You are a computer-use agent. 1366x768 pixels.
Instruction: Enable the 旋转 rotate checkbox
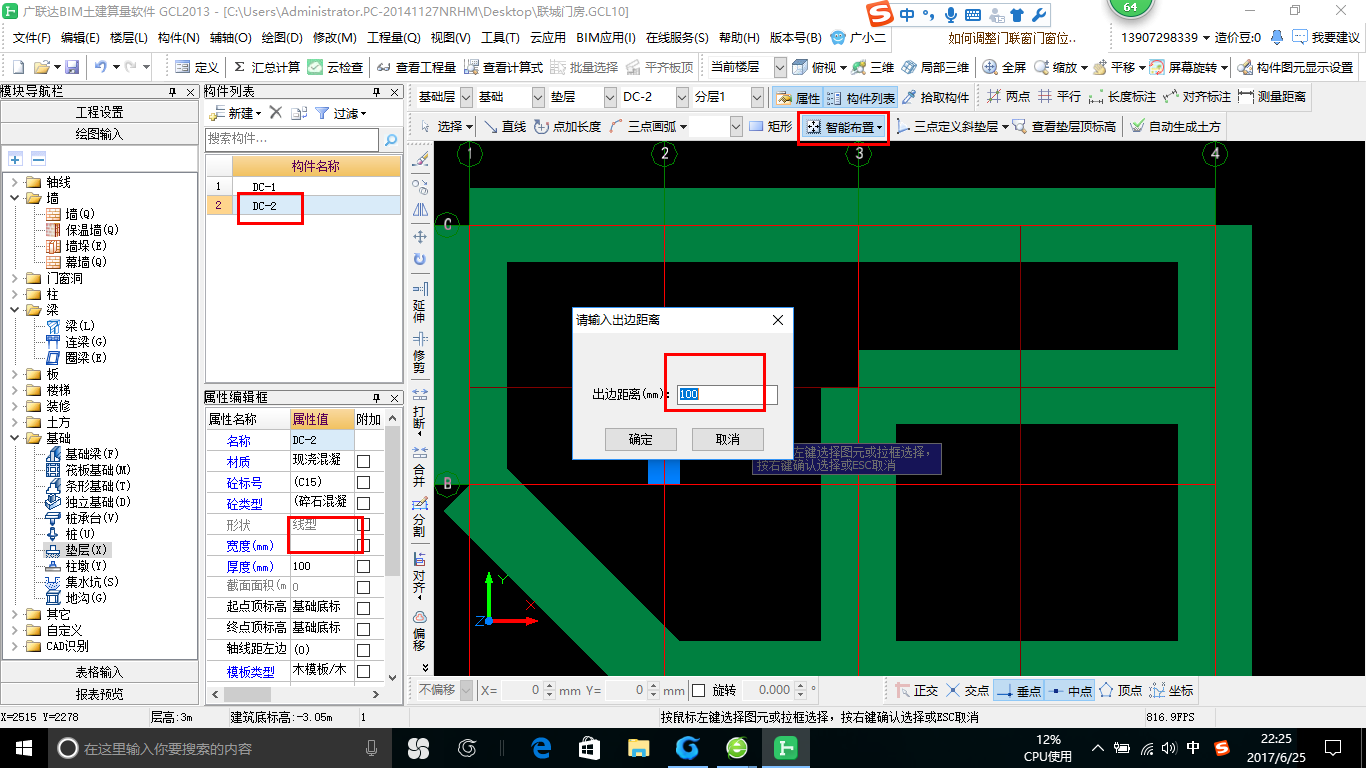pyautogui.click(x=699, y=690)
